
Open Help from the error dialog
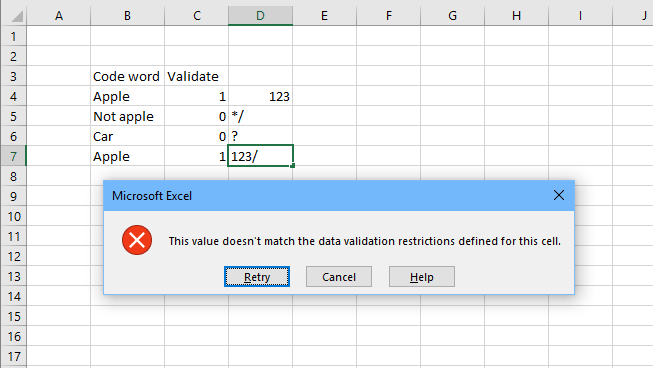421,277
